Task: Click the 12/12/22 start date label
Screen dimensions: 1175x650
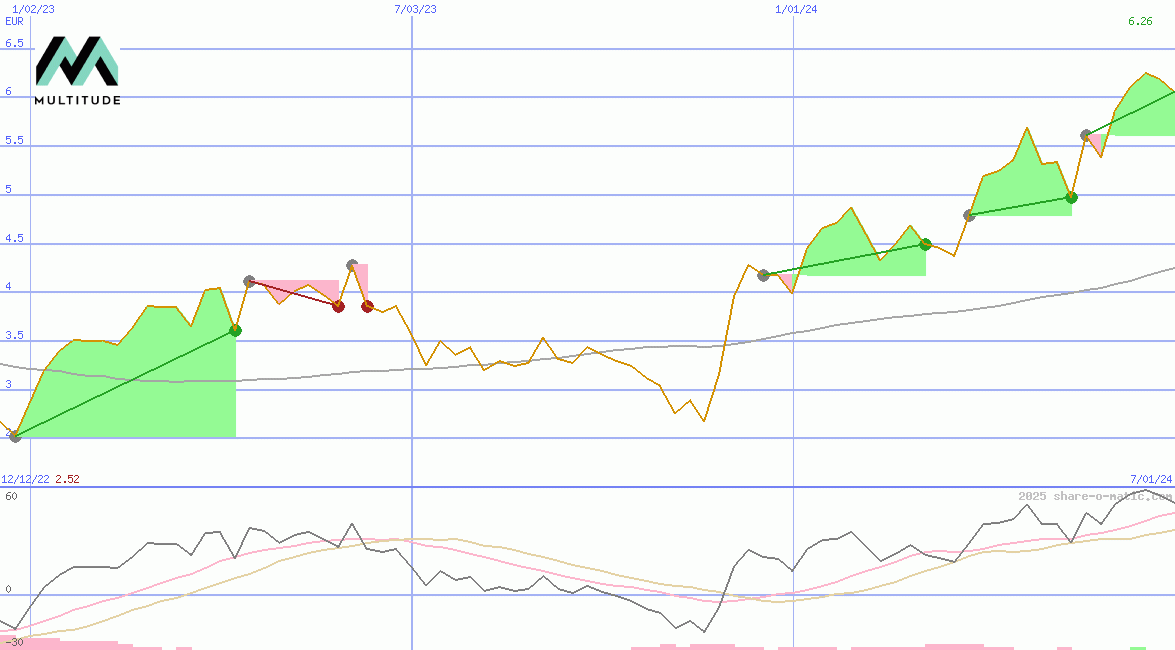Action: [25, 479]
